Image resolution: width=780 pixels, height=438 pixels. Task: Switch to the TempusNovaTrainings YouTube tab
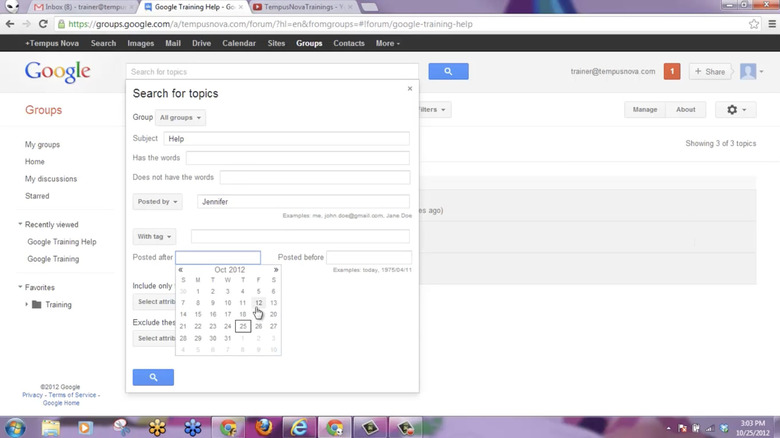(x=303, y=7)
